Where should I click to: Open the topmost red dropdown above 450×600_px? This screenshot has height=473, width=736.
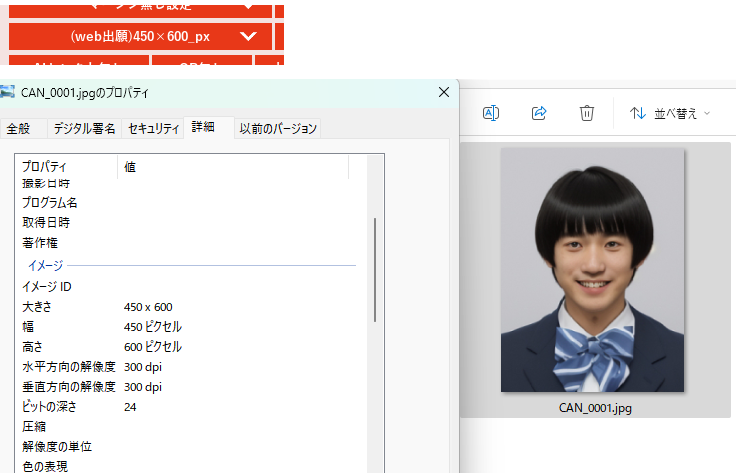pos(140,6)
